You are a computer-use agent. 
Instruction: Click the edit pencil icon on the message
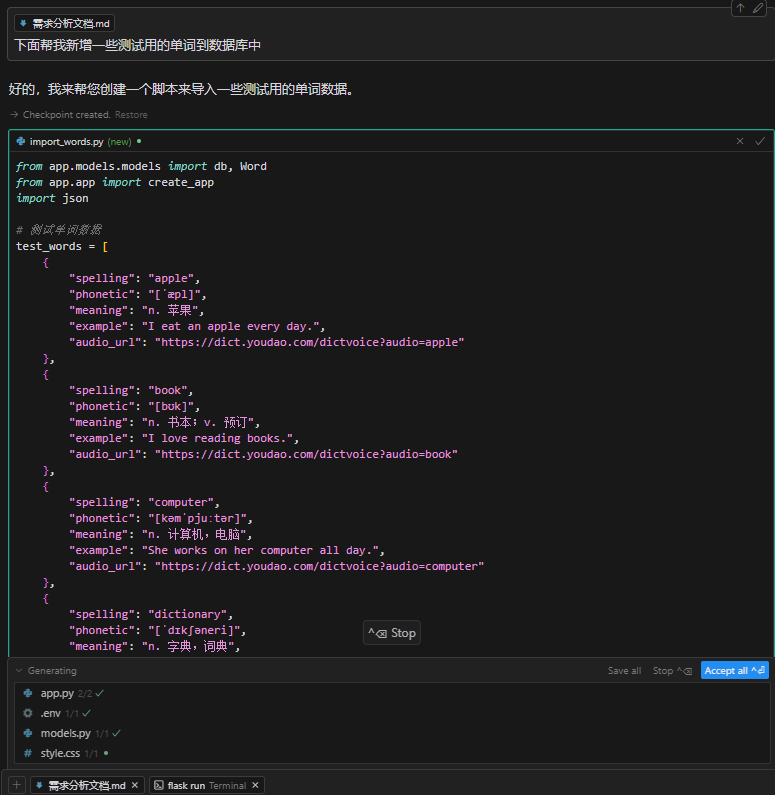758,8
